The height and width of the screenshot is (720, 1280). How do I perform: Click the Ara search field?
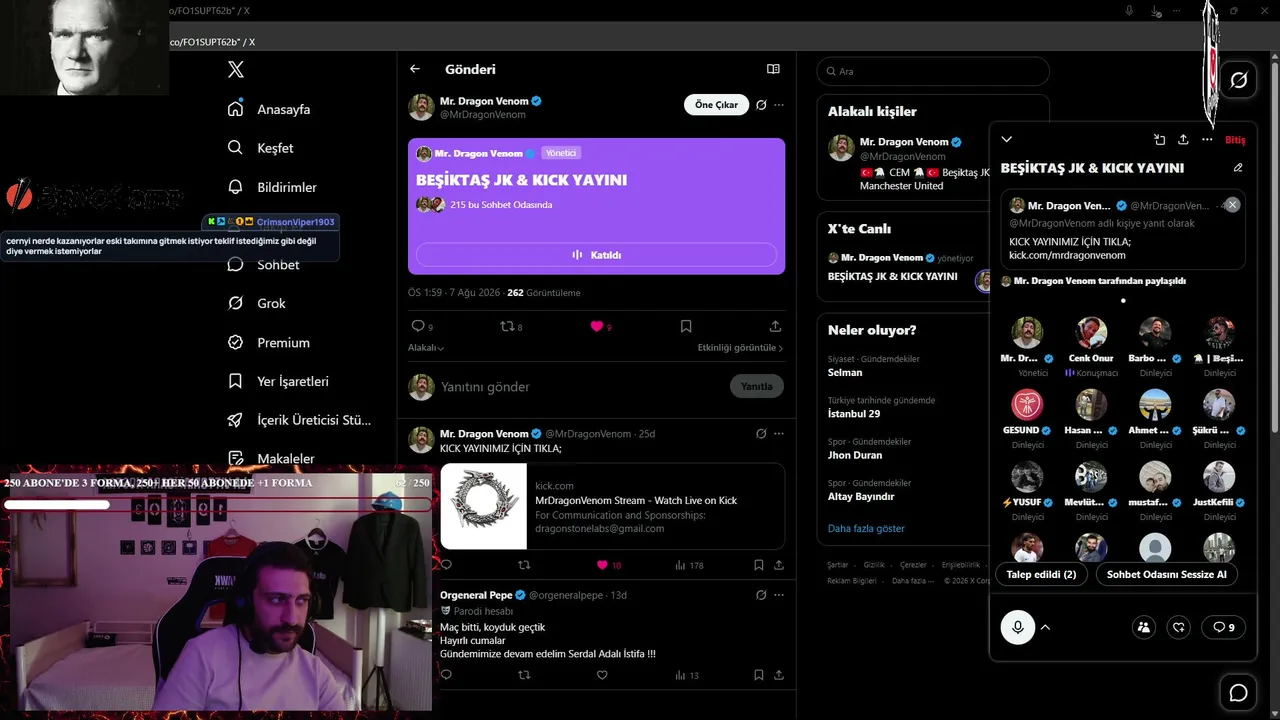coord(933,71)
